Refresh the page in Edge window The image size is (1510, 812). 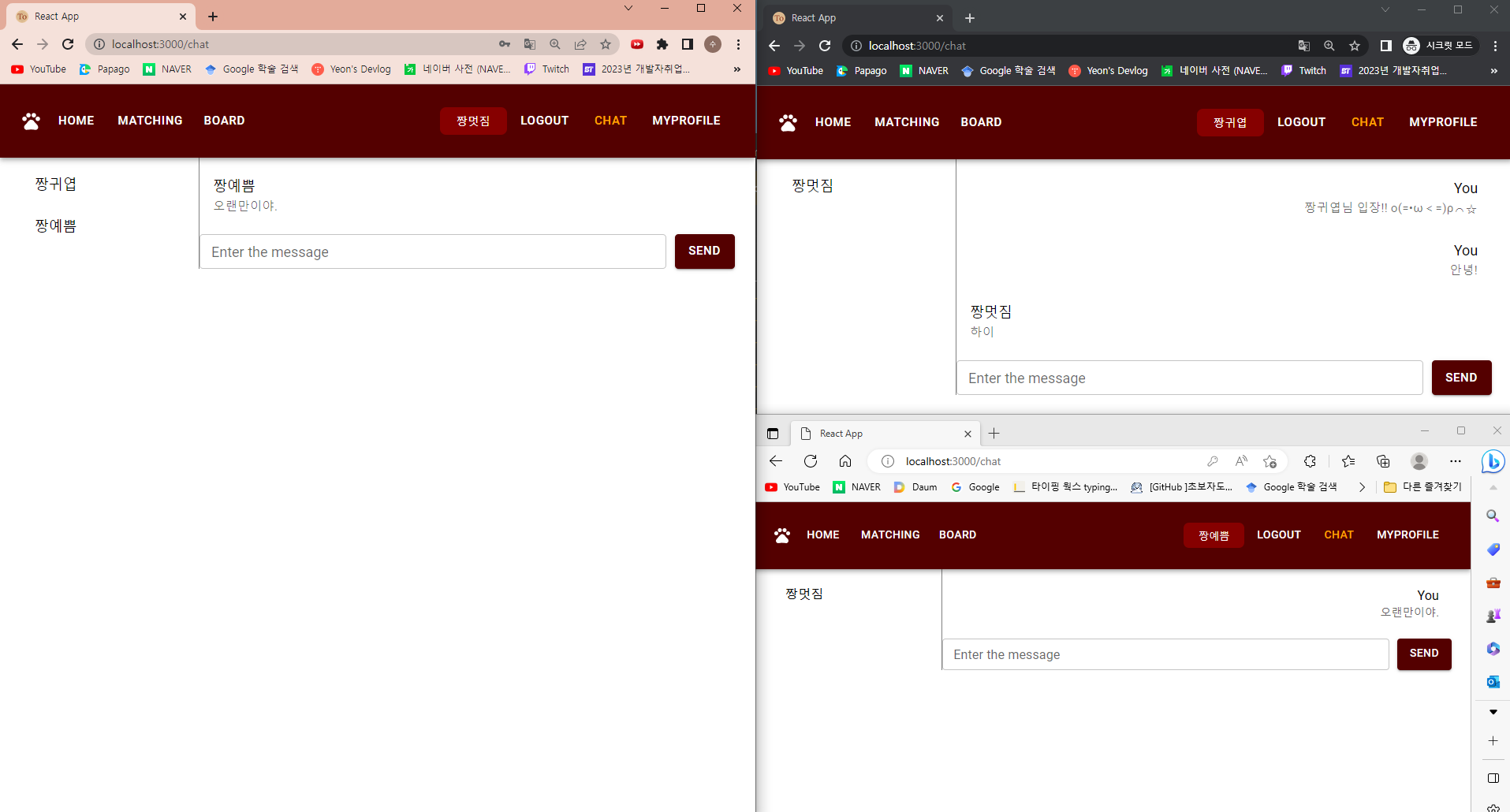(811, 461)
